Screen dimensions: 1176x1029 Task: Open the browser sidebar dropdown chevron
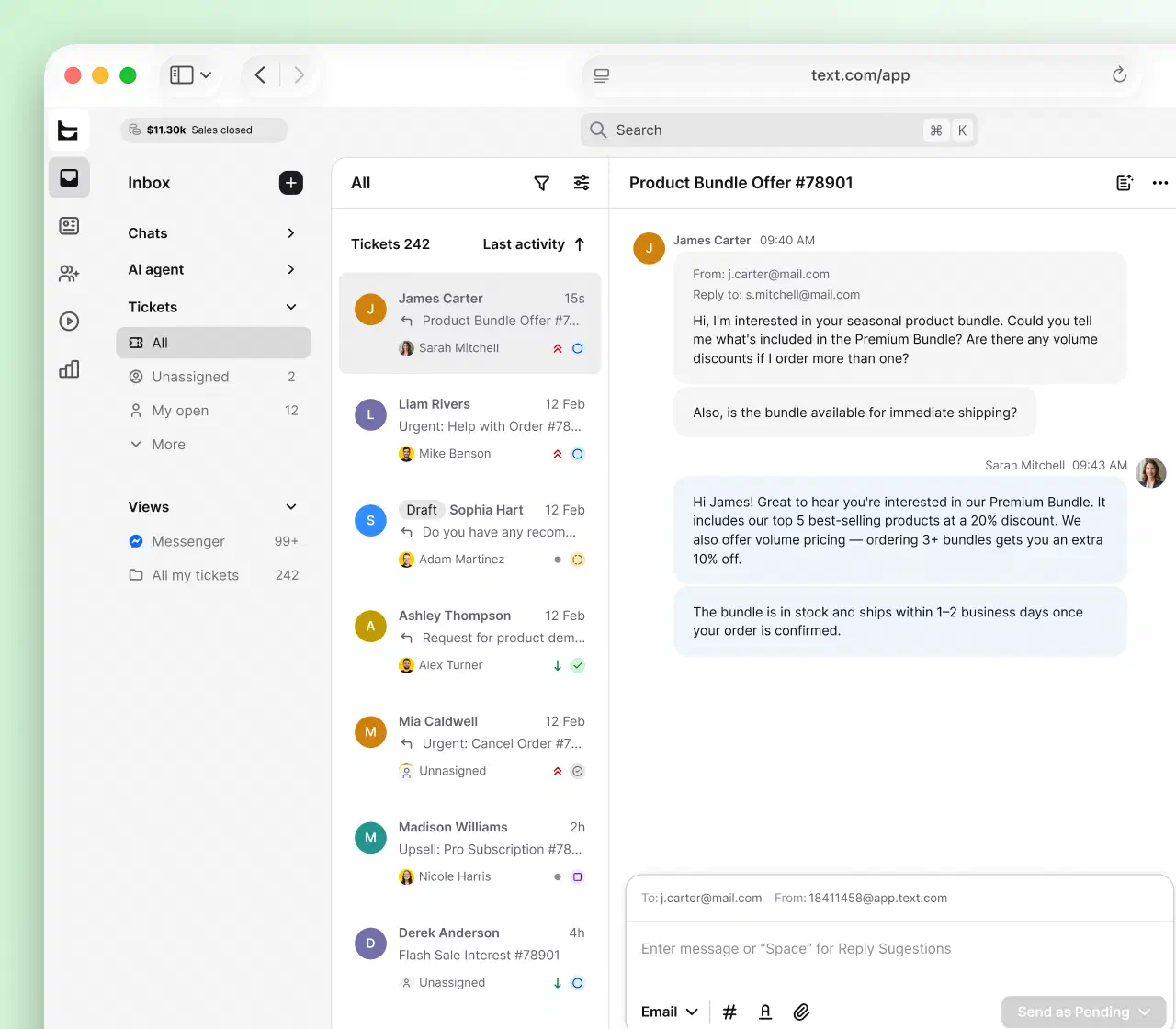pos(206,75)
